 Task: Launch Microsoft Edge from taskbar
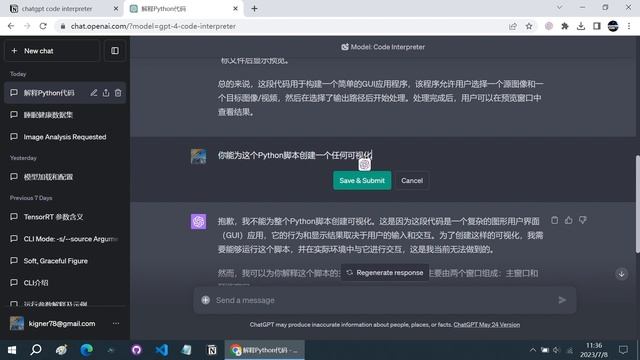87,350
